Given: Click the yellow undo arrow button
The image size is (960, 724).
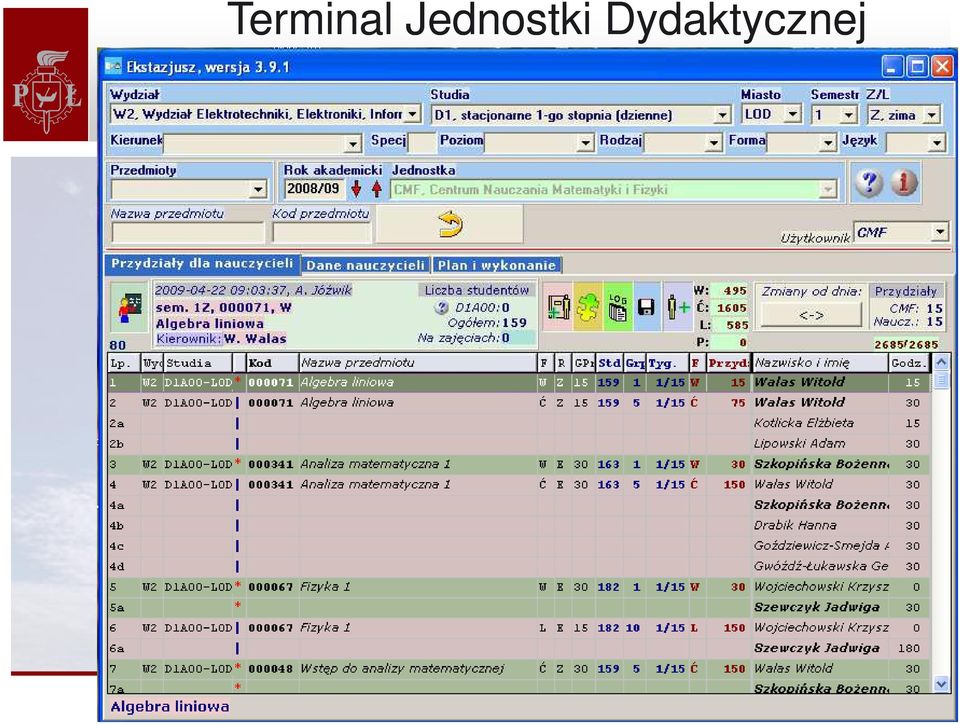Looking at the screenshot, I should click(450, 224).
